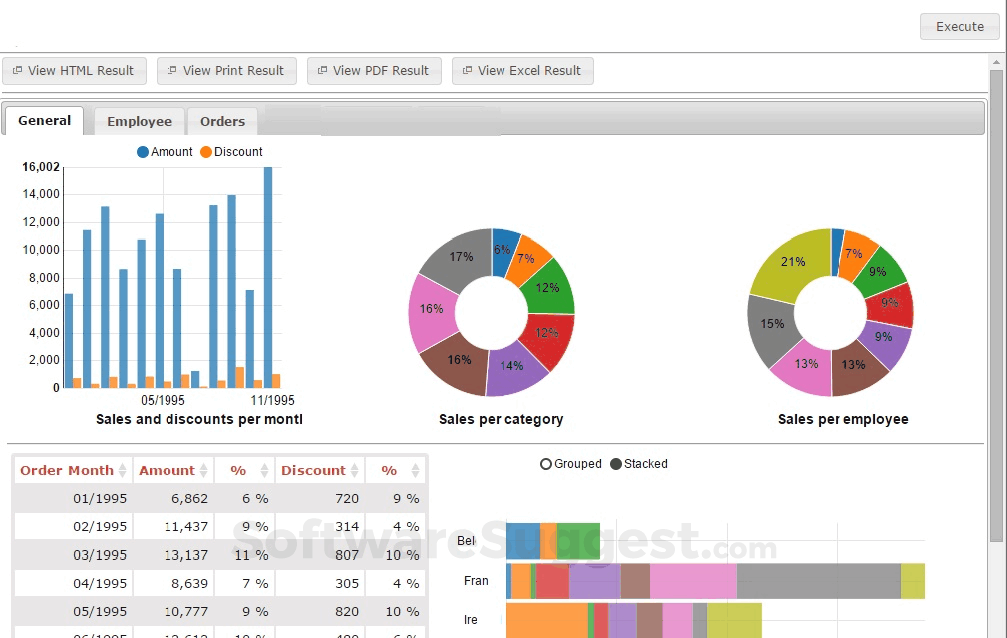Click the View Excel Result button
The height and width of the screenshot is (638, 1007).
(x=522, y=70)
